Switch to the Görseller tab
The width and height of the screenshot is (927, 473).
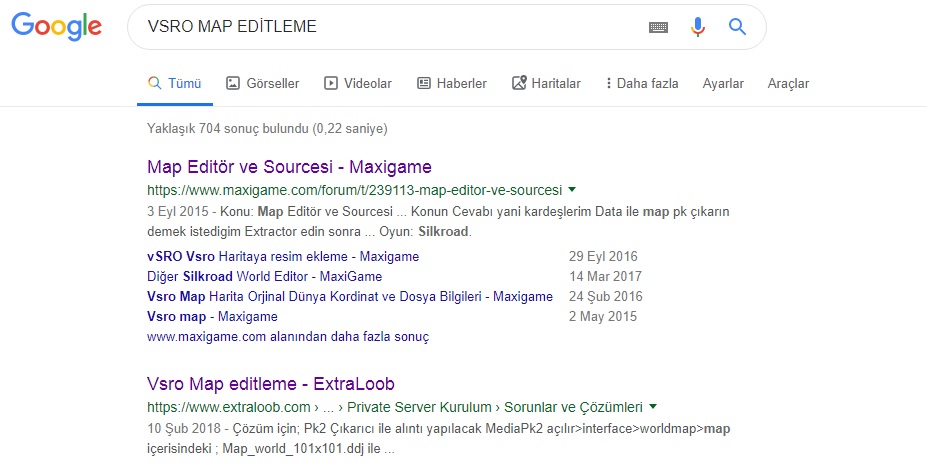(x=262, y=83)
